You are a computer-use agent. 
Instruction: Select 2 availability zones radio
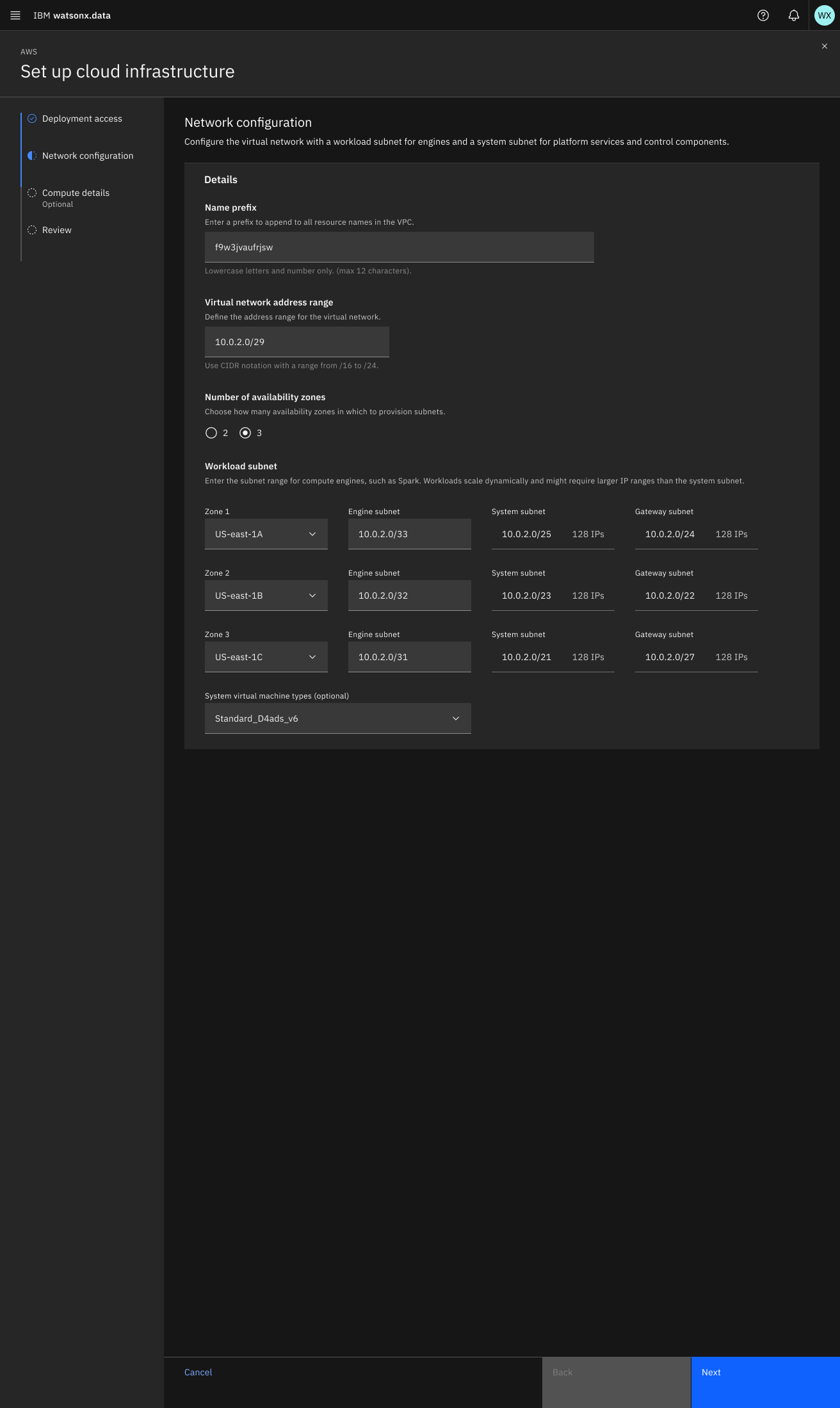[x=211, y=433]
